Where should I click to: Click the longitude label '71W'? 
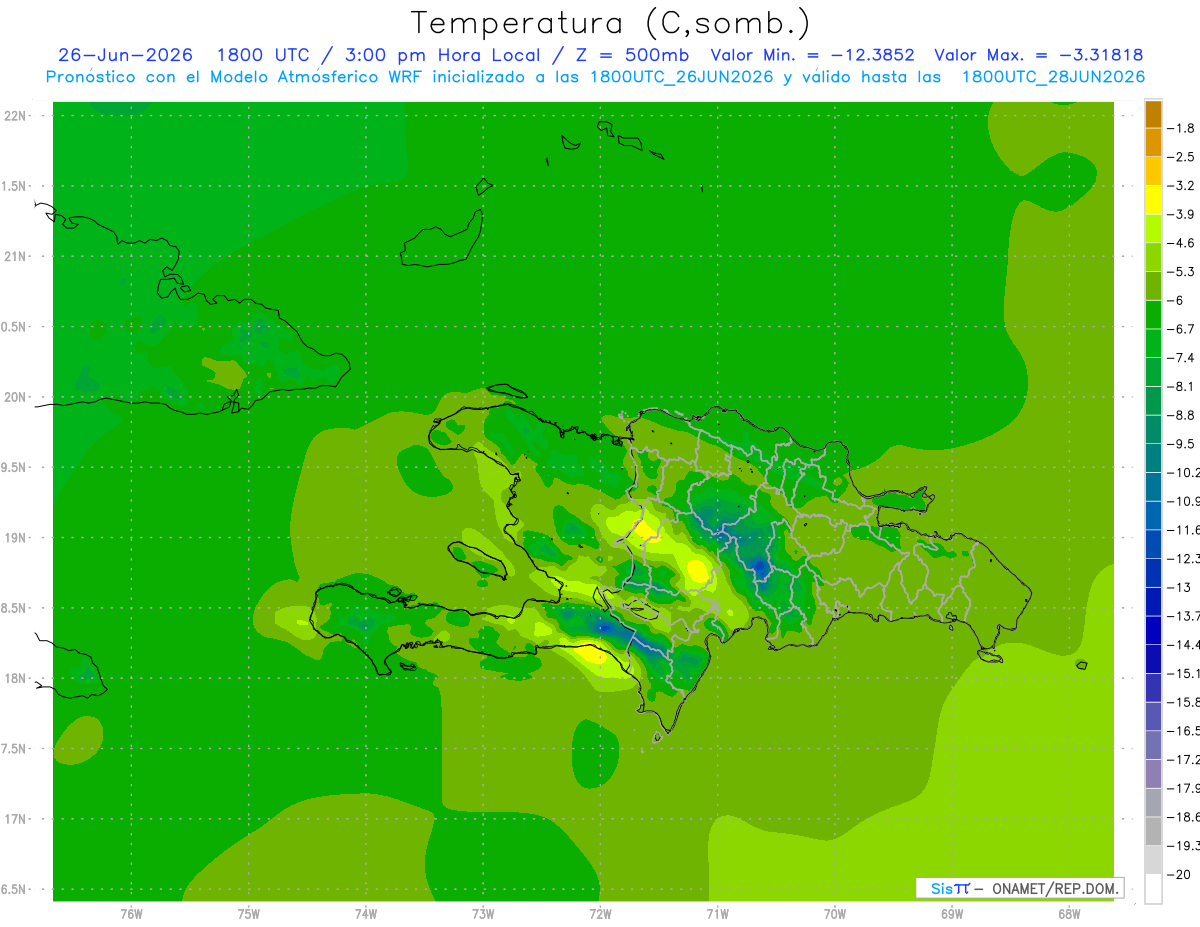(717, 914)
